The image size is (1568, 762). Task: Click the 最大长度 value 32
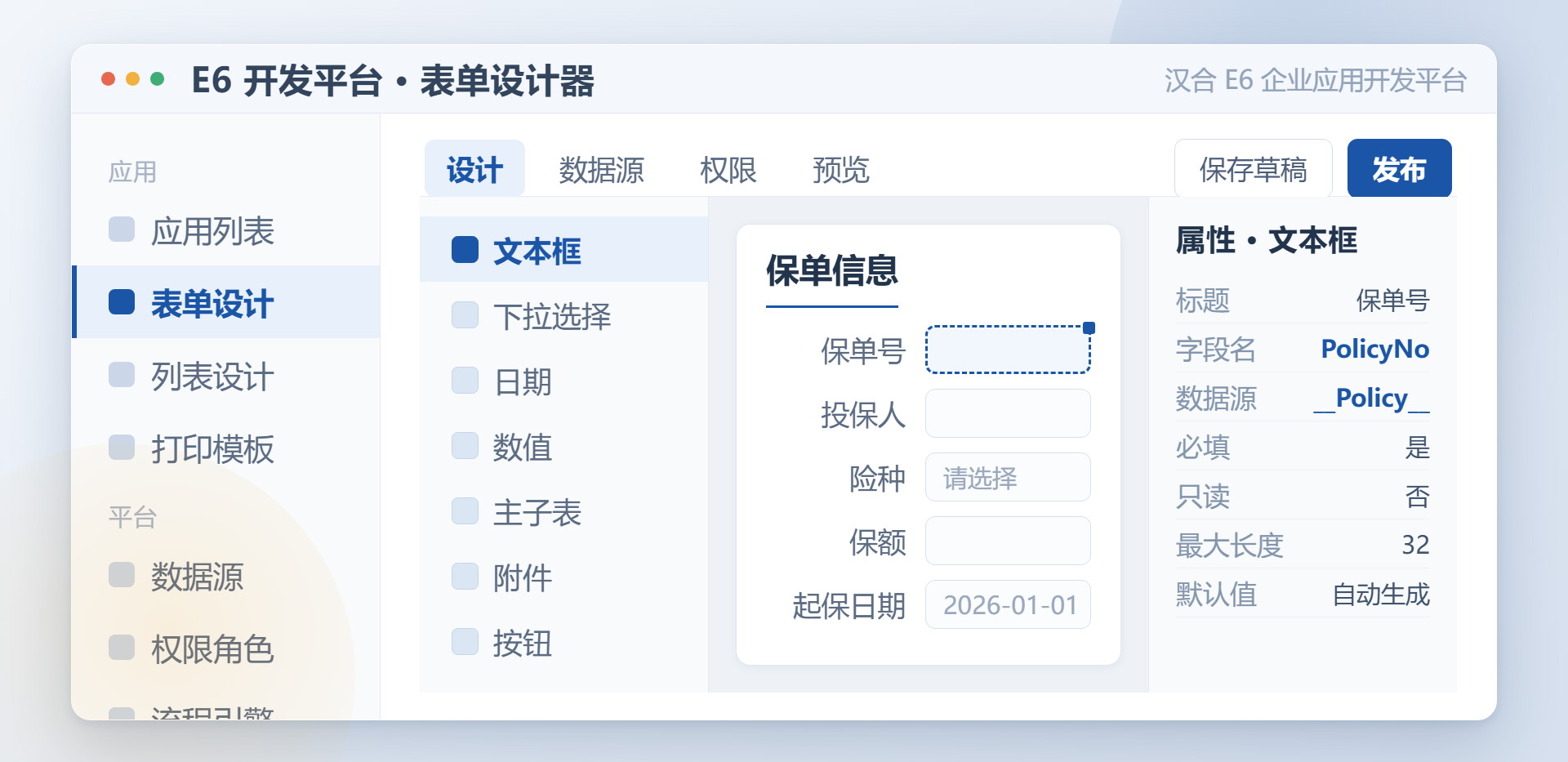[1415, 545]
